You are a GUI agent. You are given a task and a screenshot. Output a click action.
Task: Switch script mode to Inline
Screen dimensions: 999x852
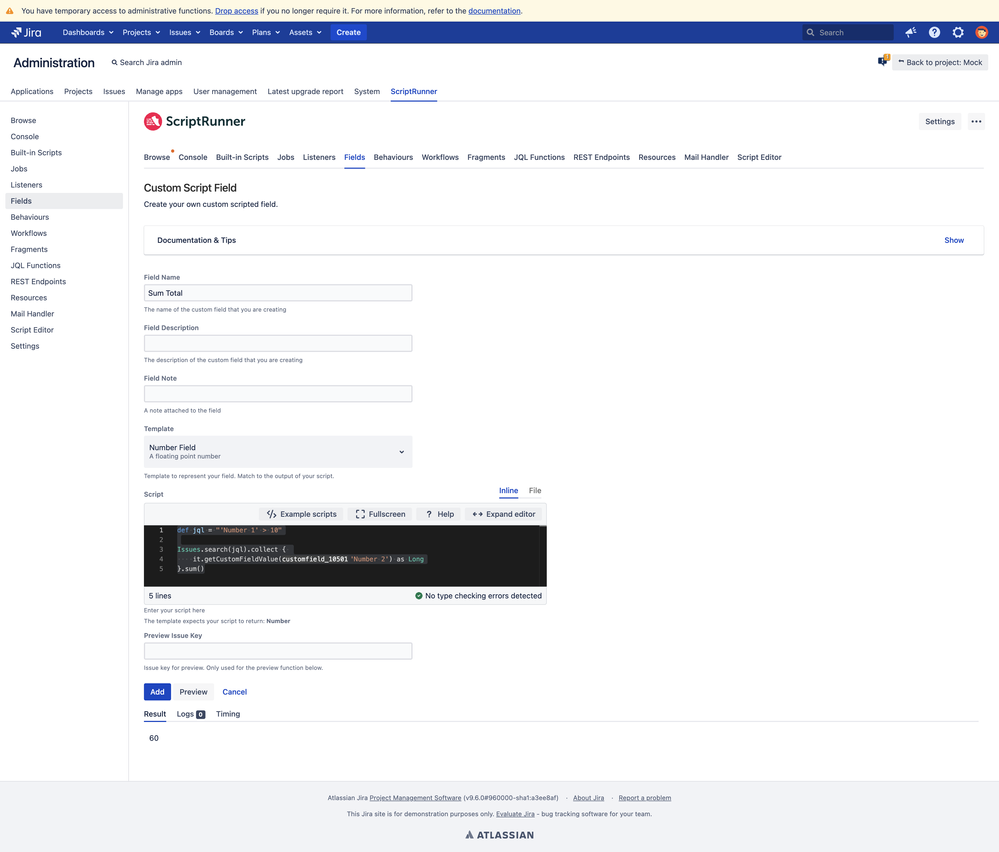pyautogui.click(x=508, y=491)
